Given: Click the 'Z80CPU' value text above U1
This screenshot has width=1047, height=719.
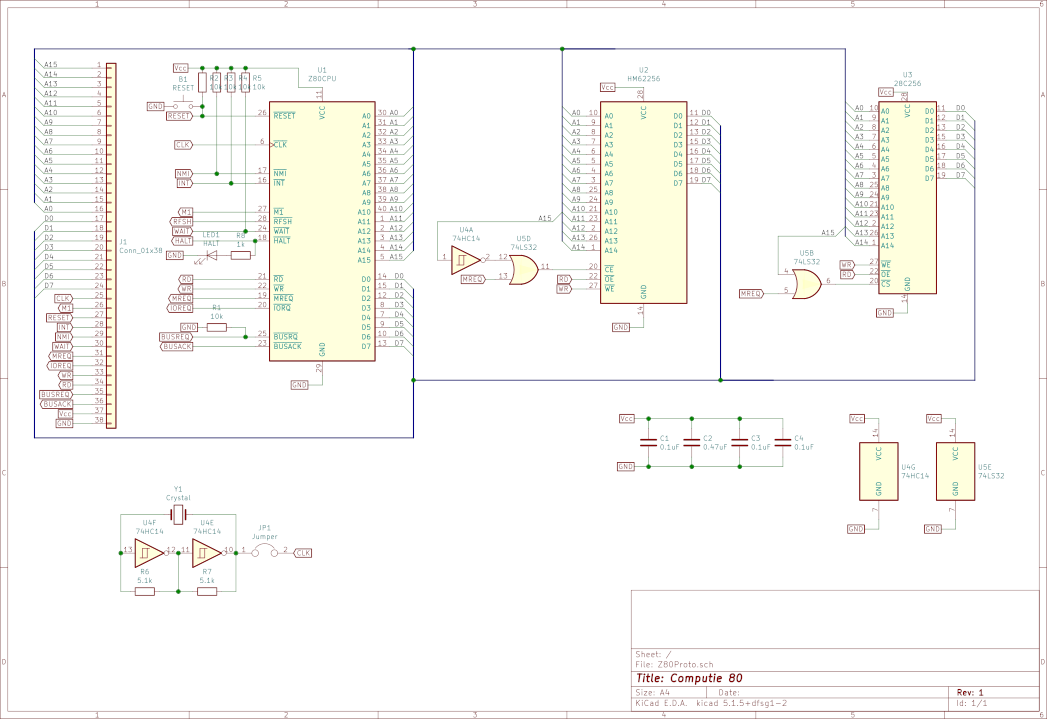Looking at the screenshot, I should [x=322, y=79].
